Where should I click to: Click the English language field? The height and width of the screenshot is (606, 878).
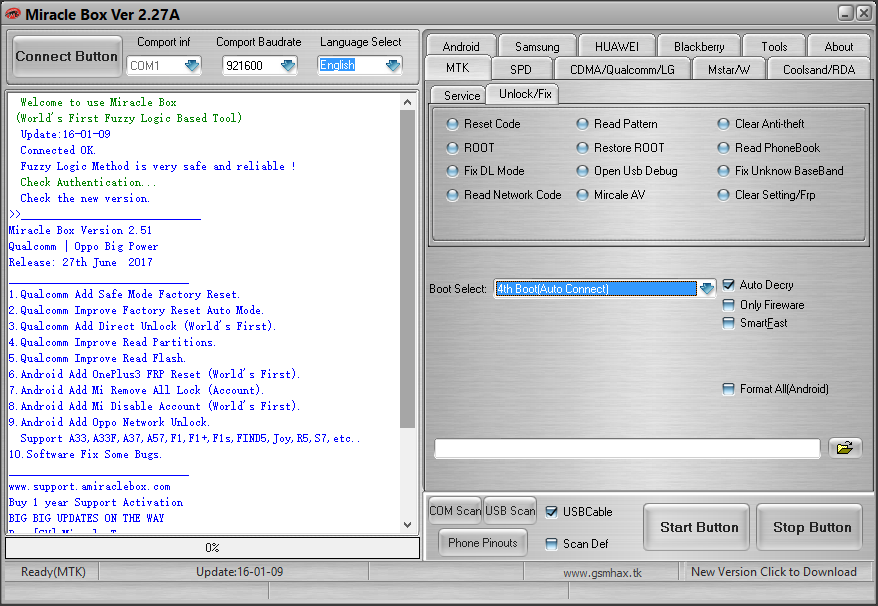351,66
